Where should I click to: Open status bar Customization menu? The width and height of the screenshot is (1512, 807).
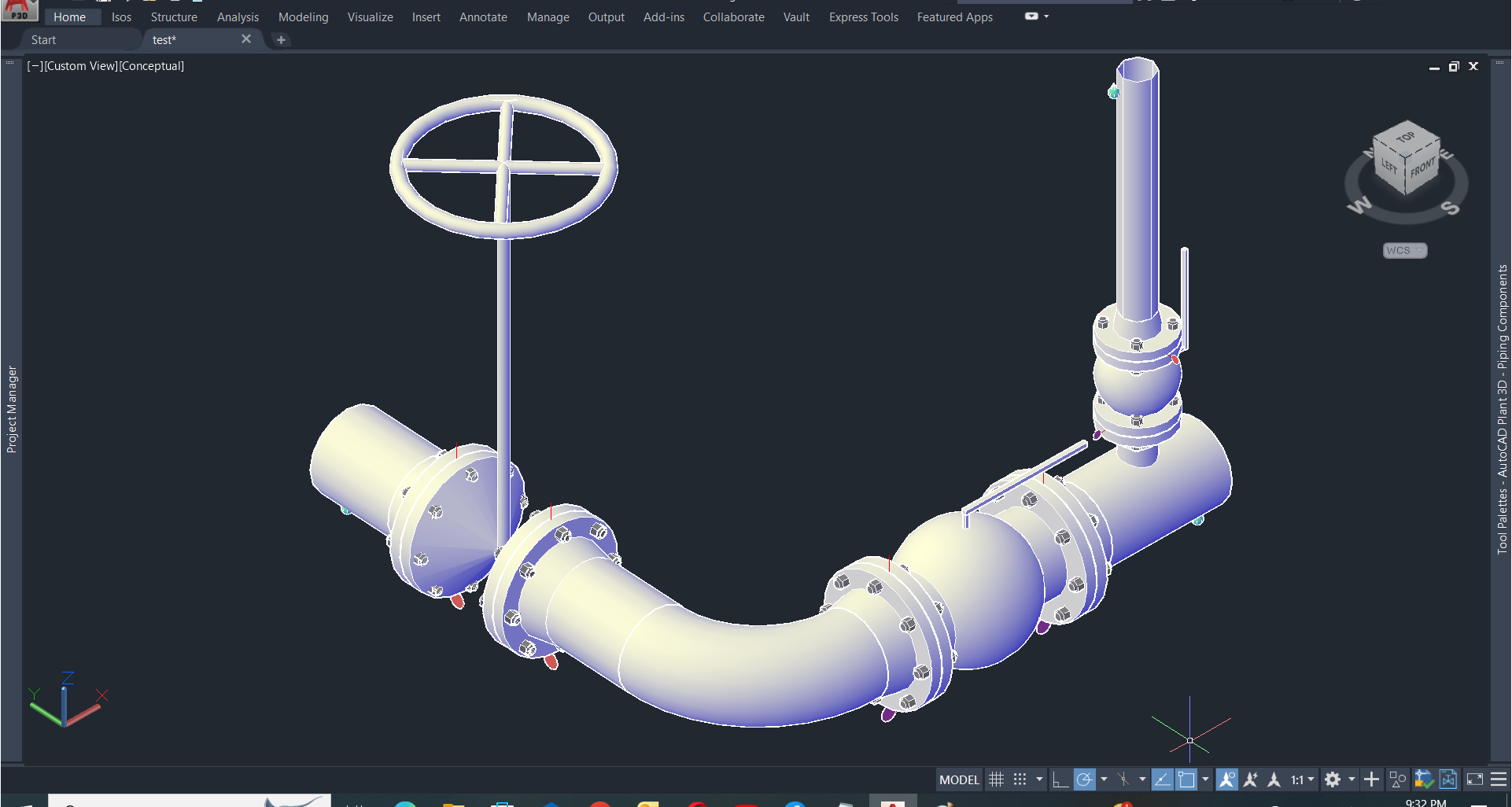pos(1499,779)
